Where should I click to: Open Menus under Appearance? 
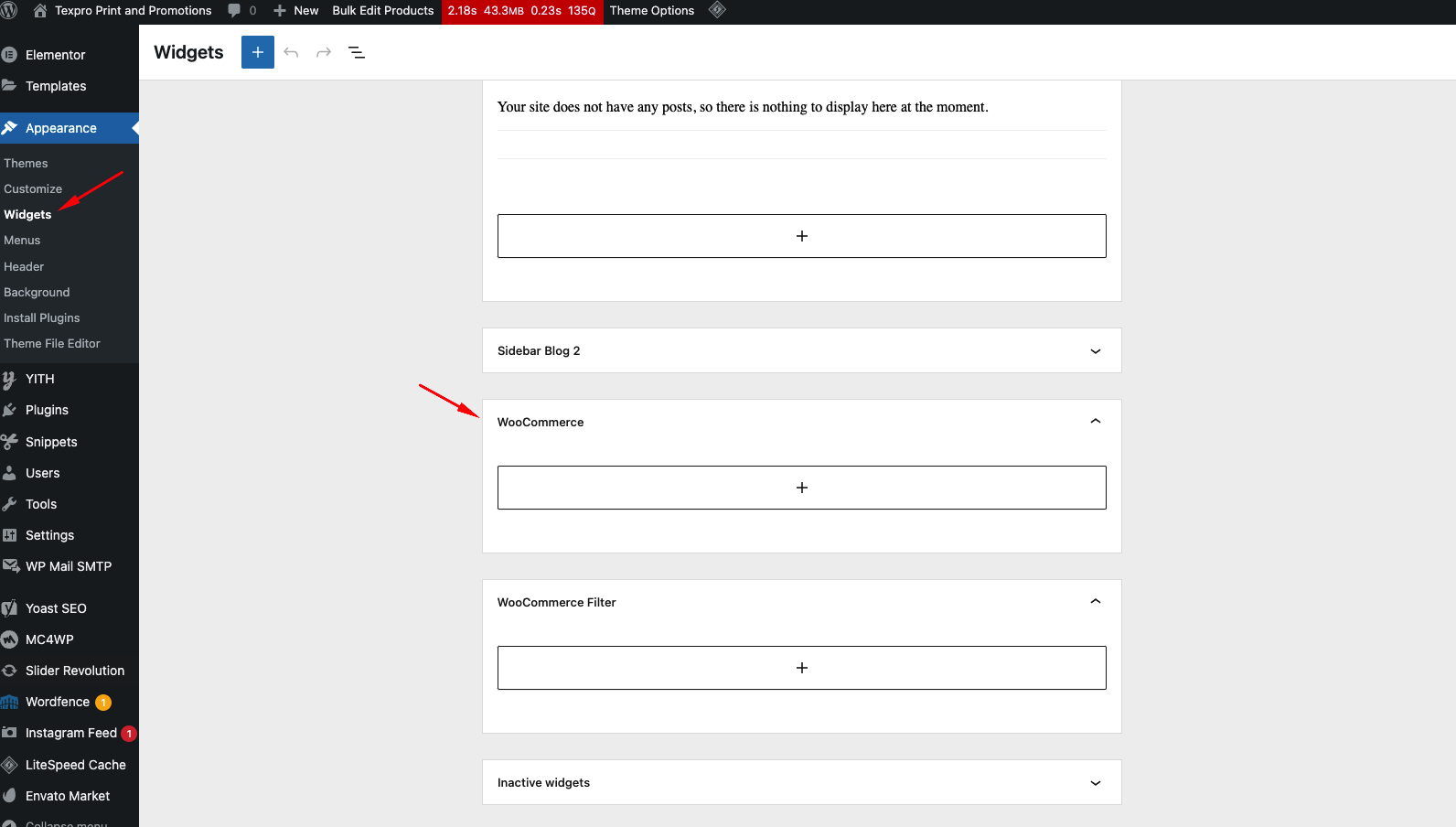click(22, 240)
